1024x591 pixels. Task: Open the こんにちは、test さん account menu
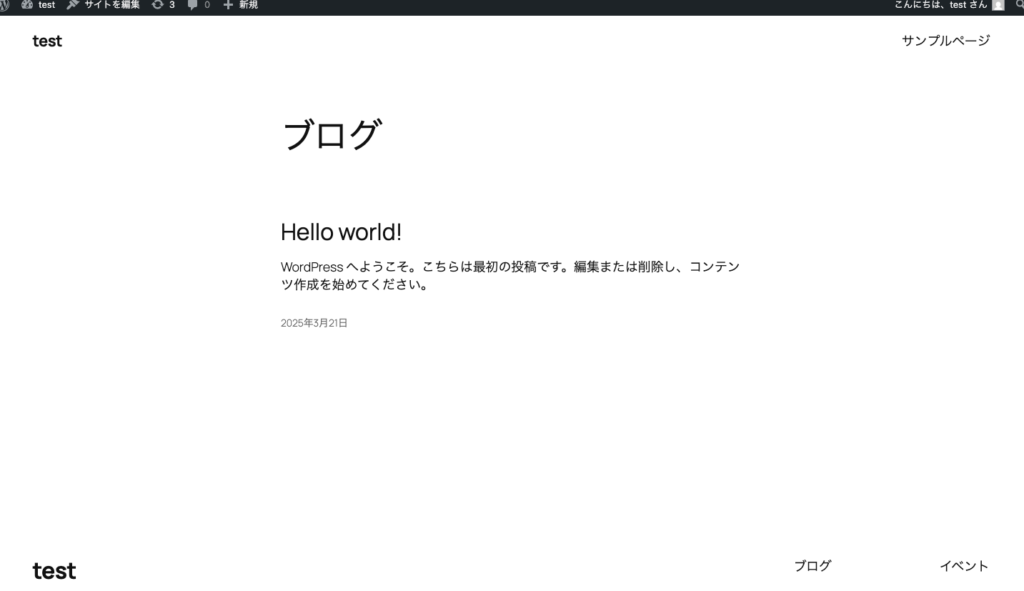click(940, 5)
